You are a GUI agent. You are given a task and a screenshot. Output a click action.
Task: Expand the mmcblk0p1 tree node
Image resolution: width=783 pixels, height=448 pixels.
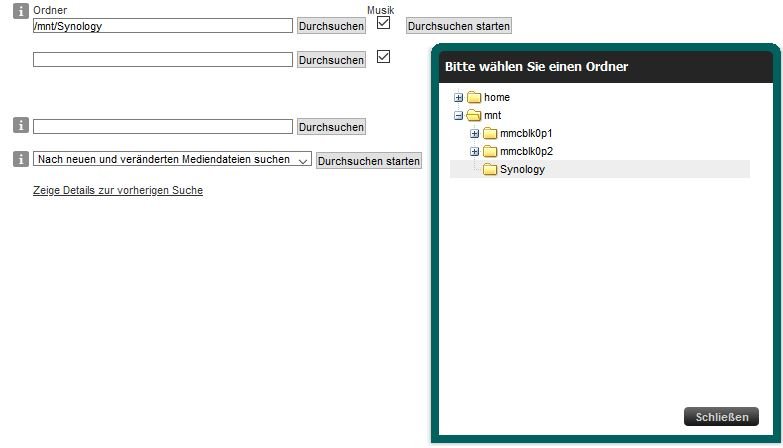point(475,134)
